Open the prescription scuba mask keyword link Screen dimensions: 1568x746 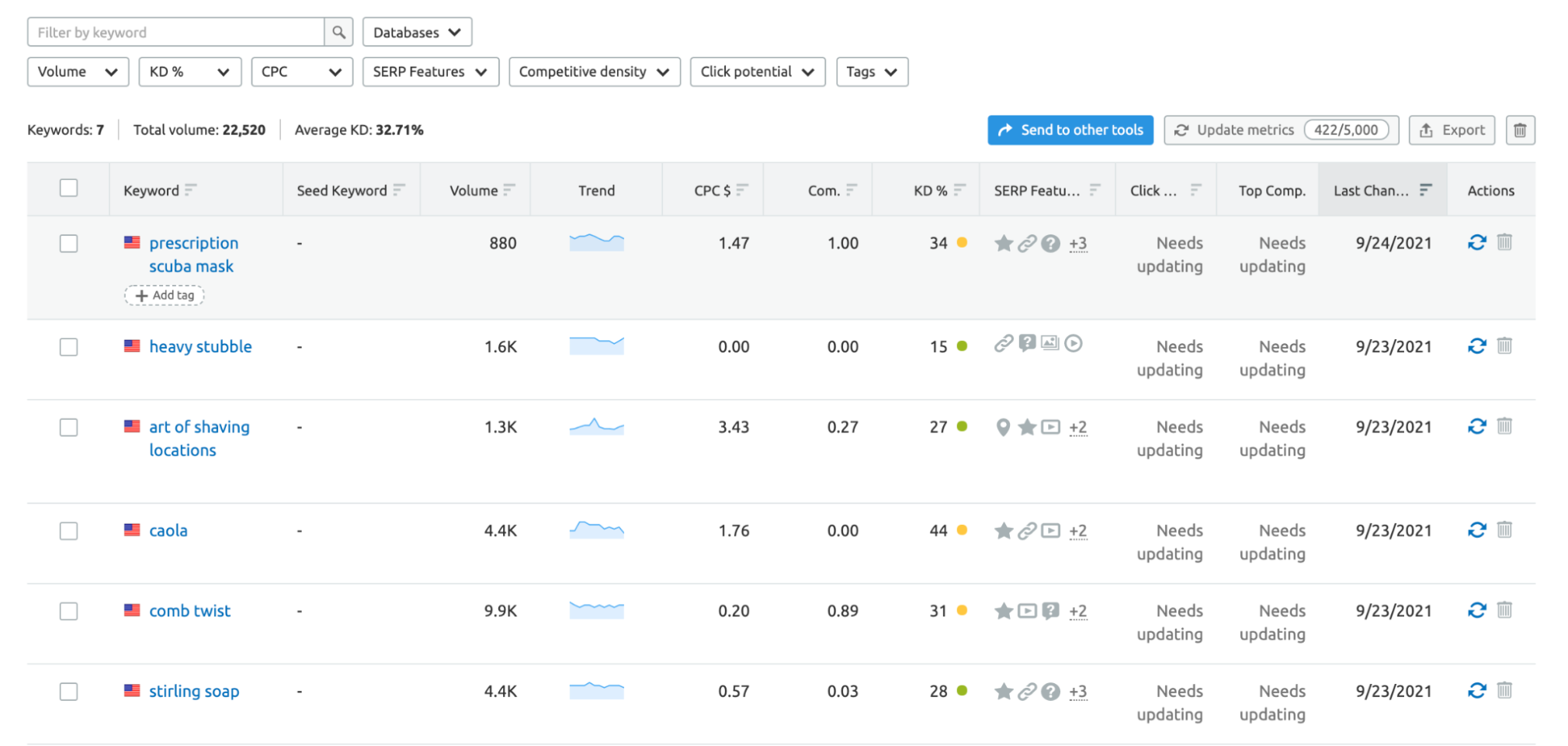point(193,255)
